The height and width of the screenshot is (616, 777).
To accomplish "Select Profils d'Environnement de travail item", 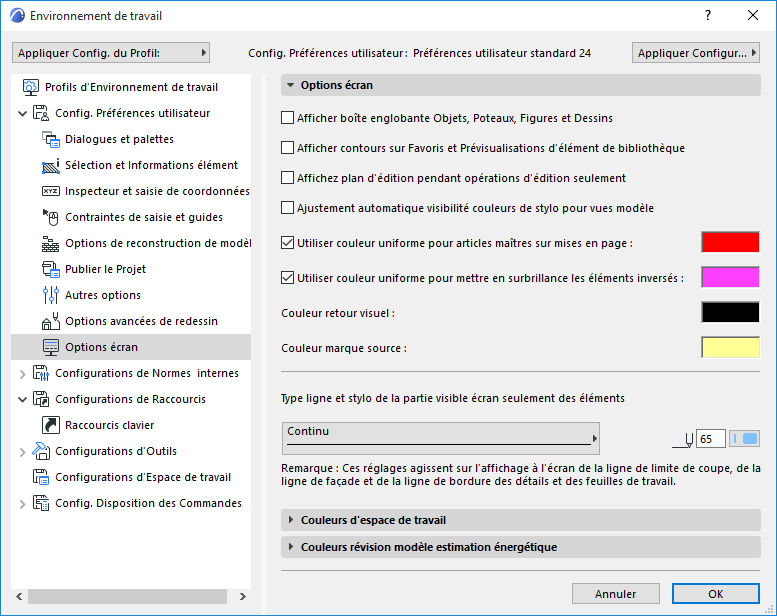I will pos(131,87).
